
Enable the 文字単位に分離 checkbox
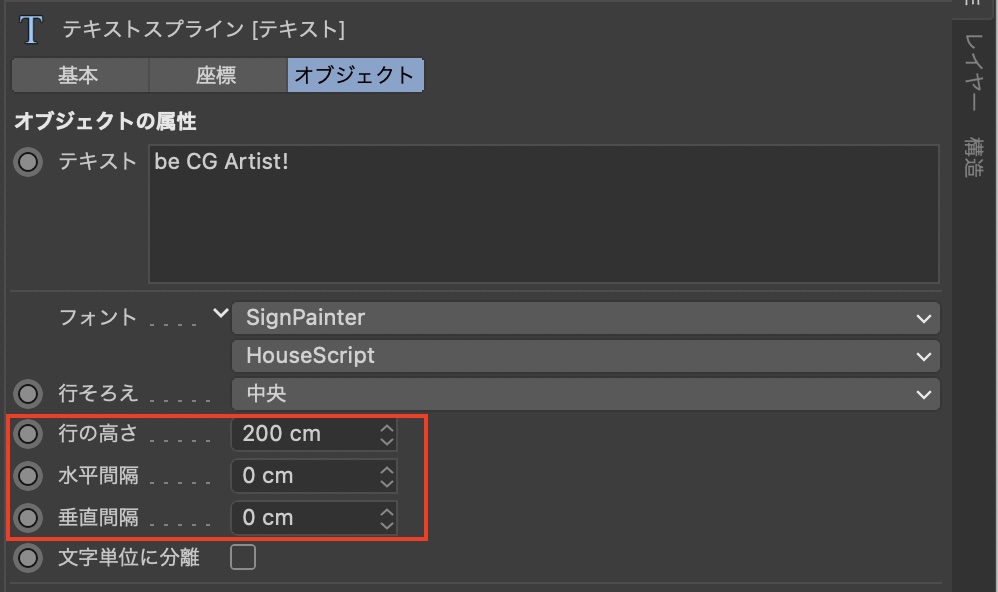(243, 558)
